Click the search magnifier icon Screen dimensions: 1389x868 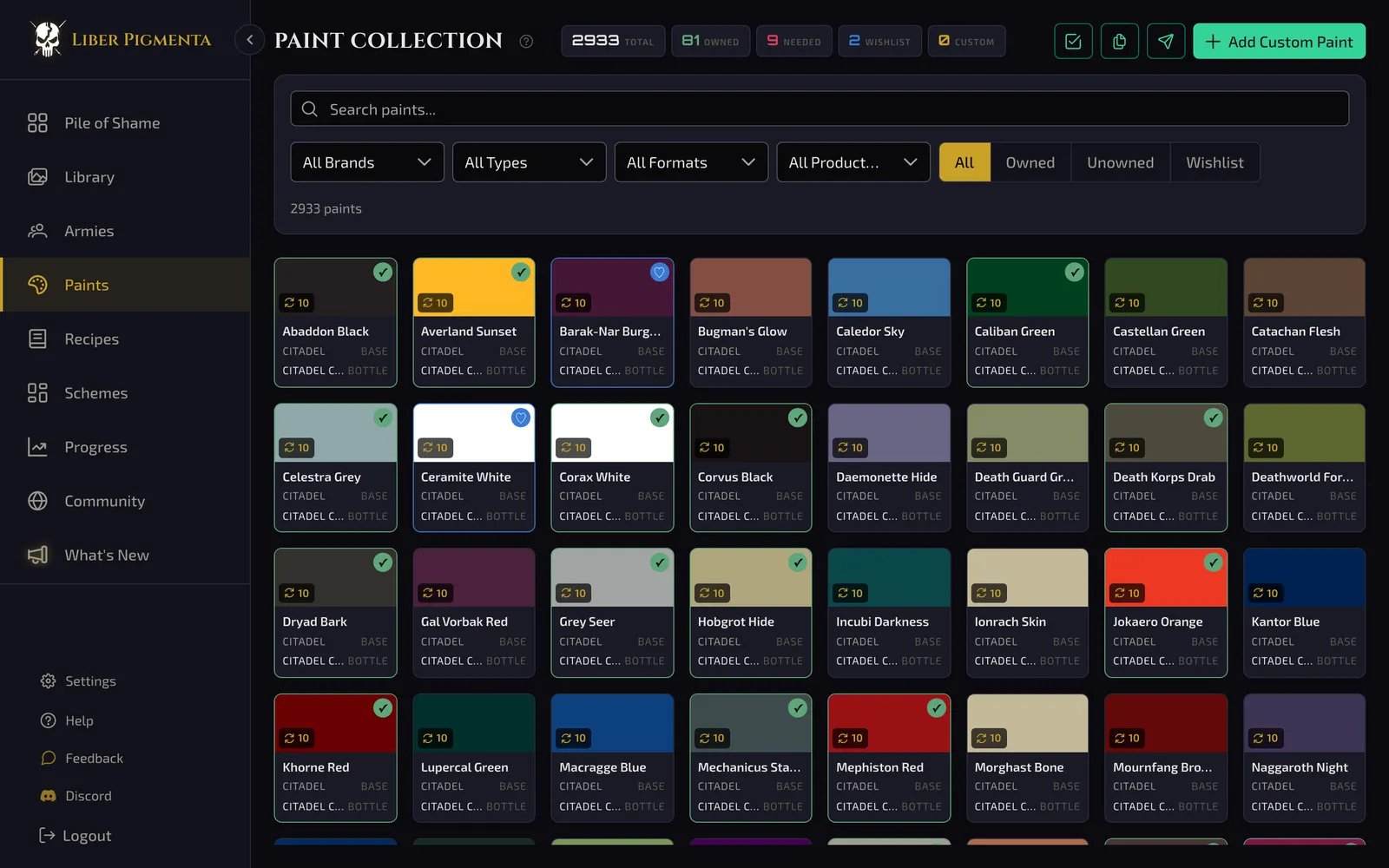[310, 109]
